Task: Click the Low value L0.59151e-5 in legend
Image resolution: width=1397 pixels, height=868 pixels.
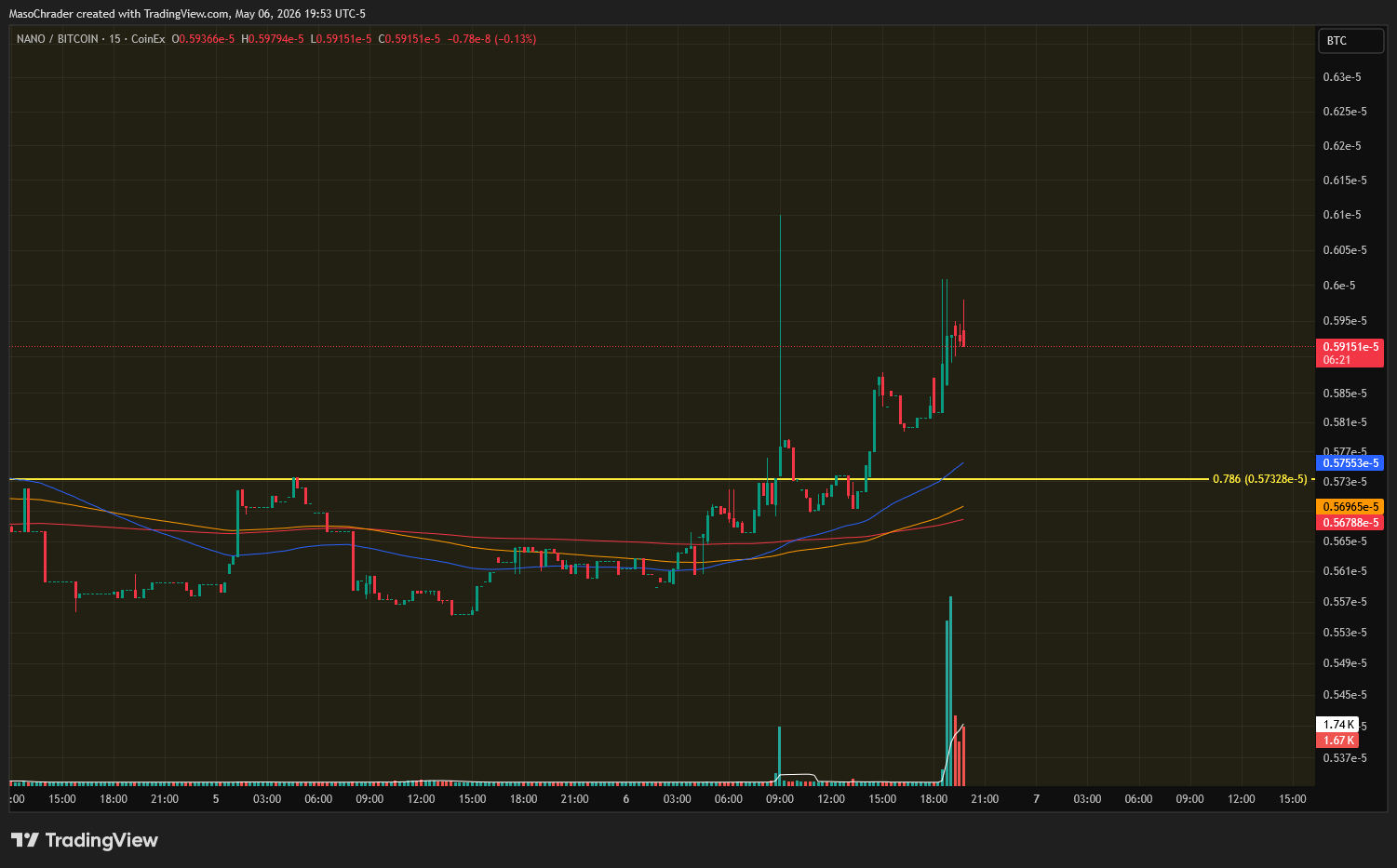Action: click(341, 39)
